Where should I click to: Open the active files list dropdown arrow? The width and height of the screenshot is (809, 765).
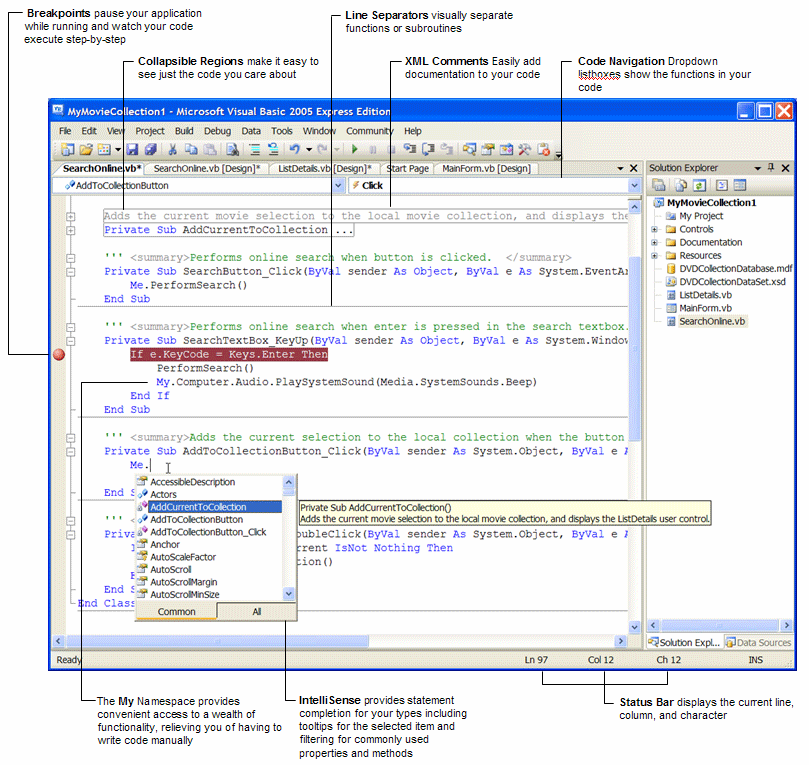[620, 168]
